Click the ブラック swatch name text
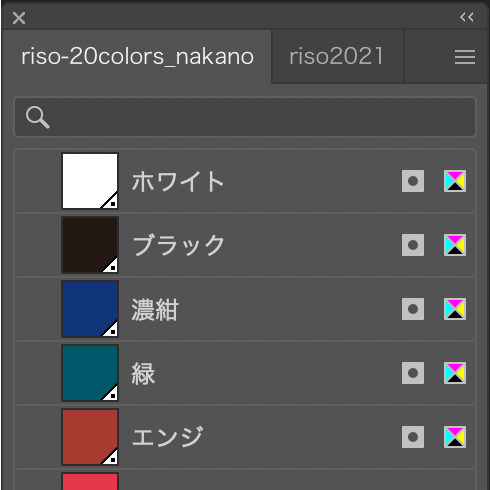 179,245
